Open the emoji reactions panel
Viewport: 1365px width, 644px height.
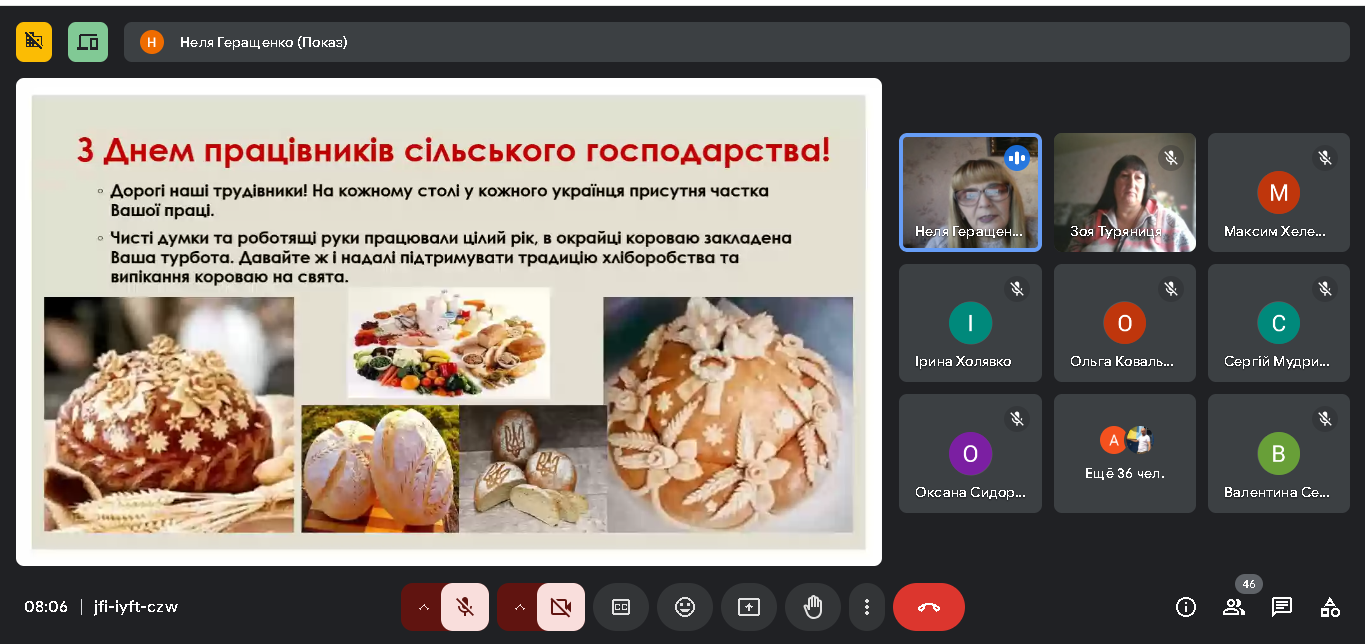click(x=685, y=607)
